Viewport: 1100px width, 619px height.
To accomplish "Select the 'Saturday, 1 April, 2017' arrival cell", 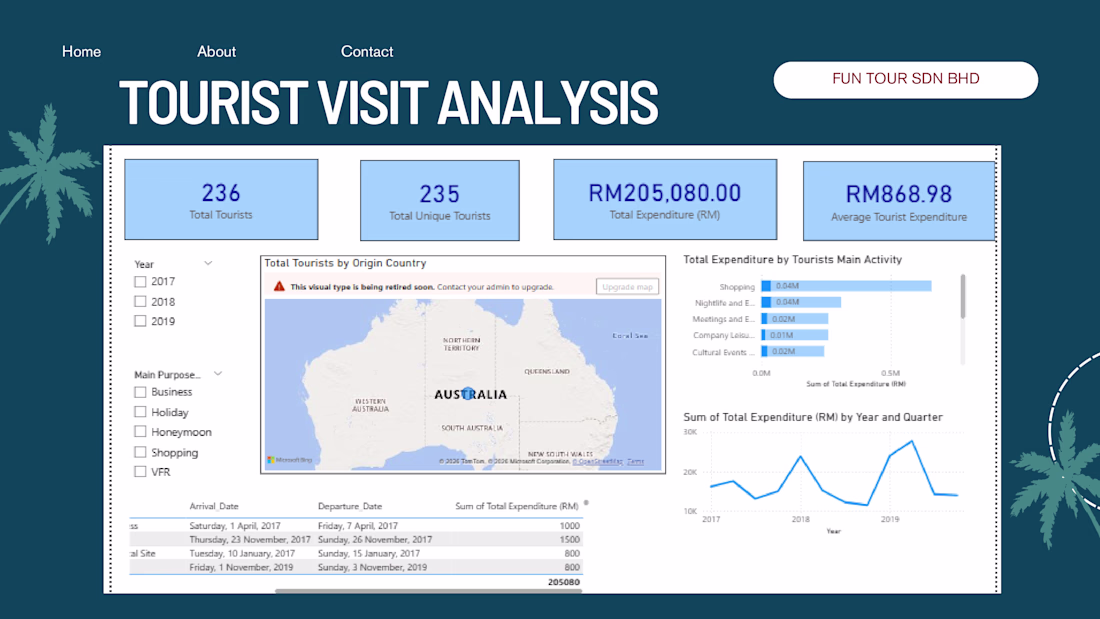I will [x=235, y=526].
